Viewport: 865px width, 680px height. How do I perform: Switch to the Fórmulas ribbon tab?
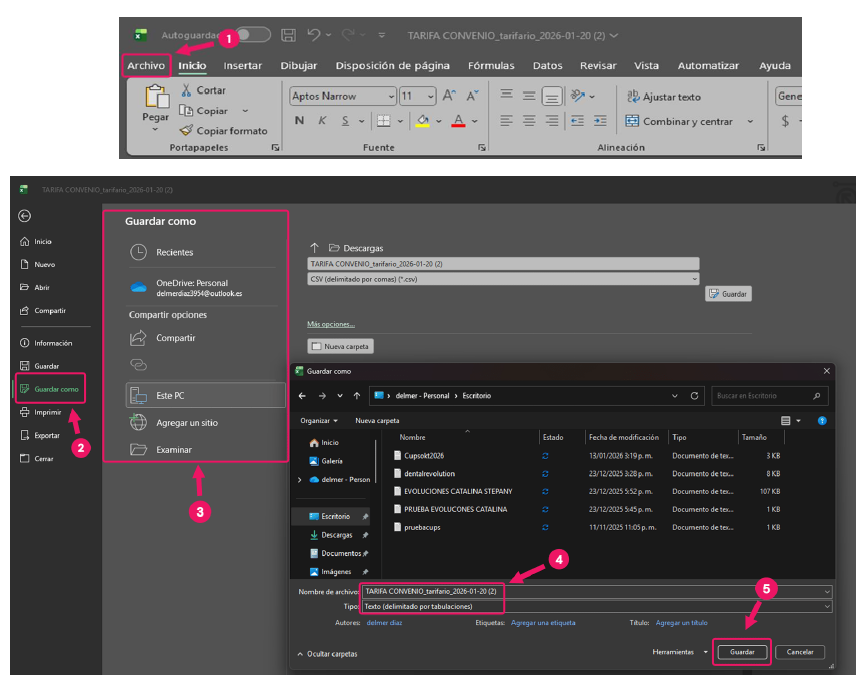[x=491, y=66]
